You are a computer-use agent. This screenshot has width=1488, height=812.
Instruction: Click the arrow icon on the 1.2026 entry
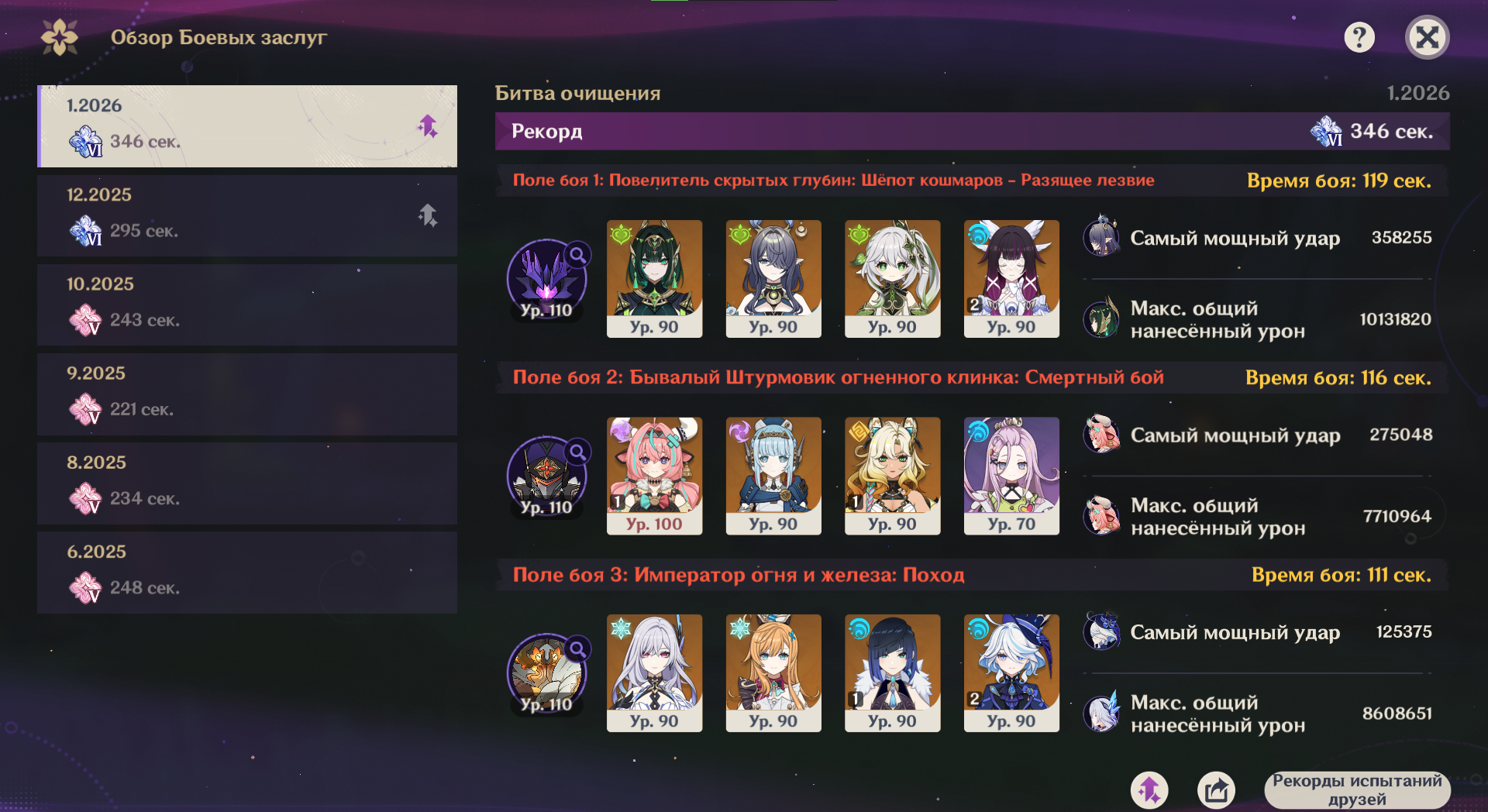[x=428, y=126]
